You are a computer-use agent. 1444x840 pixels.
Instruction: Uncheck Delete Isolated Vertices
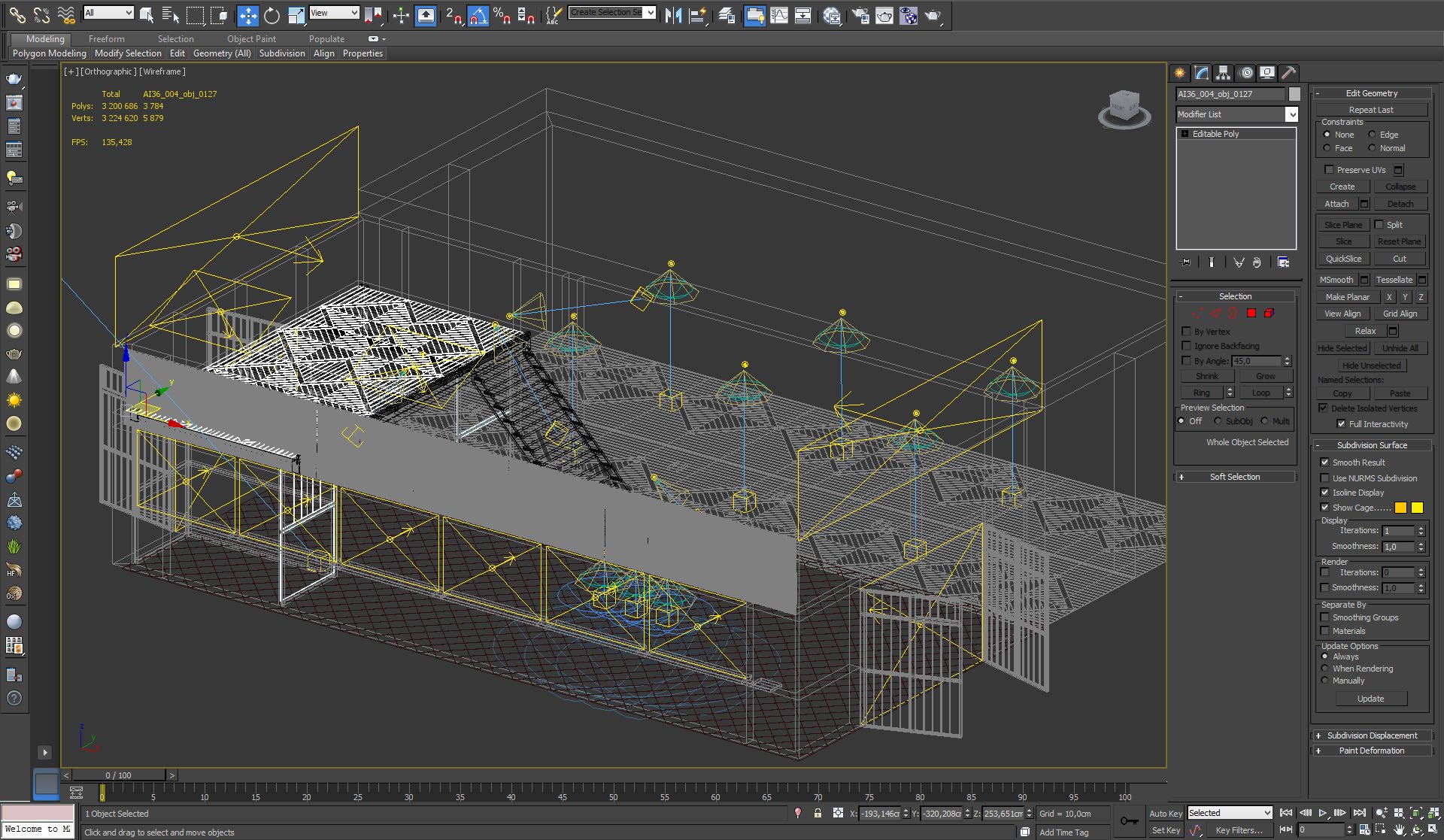tap(1323, 408)
